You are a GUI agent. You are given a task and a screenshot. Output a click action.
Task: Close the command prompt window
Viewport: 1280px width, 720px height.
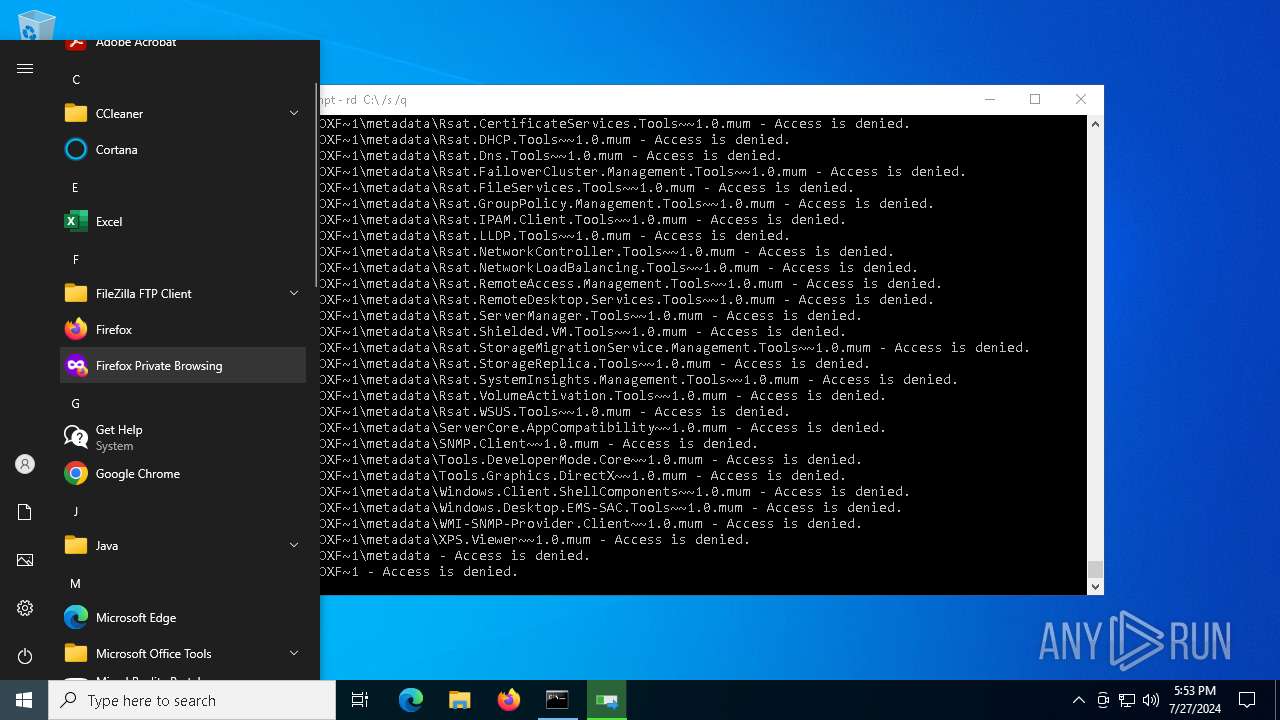pyautogui.click(x=1081, y=99)
